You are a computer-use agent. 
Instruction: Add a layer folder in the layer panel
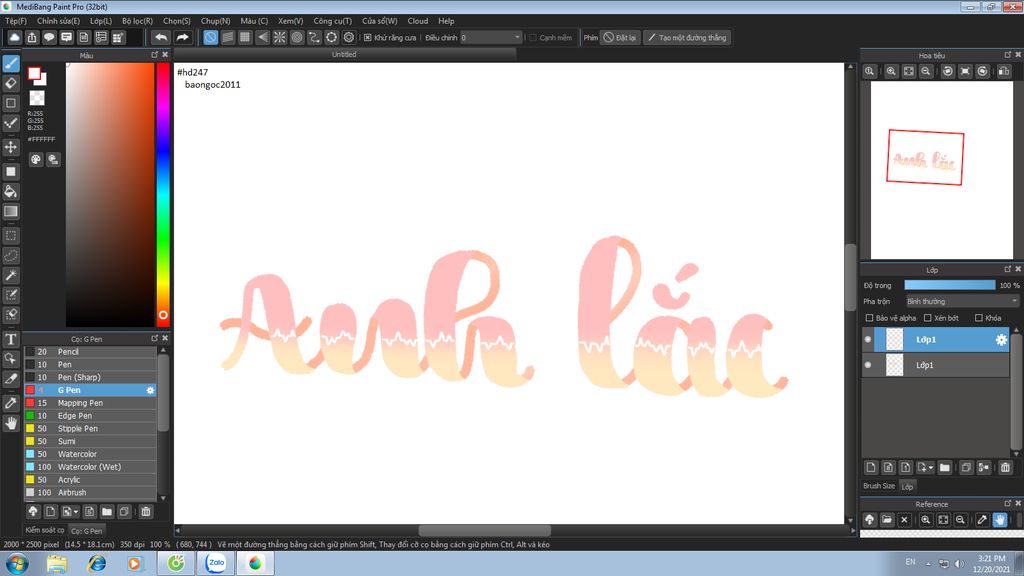tap(944, 467)
